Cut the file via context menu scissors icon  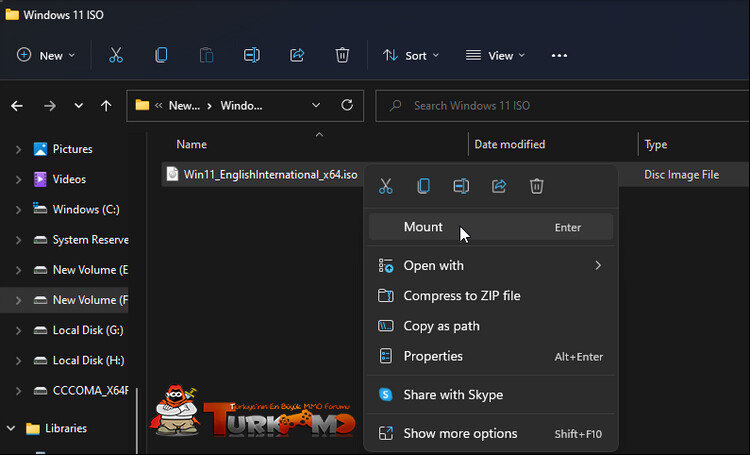pos(386,186)
